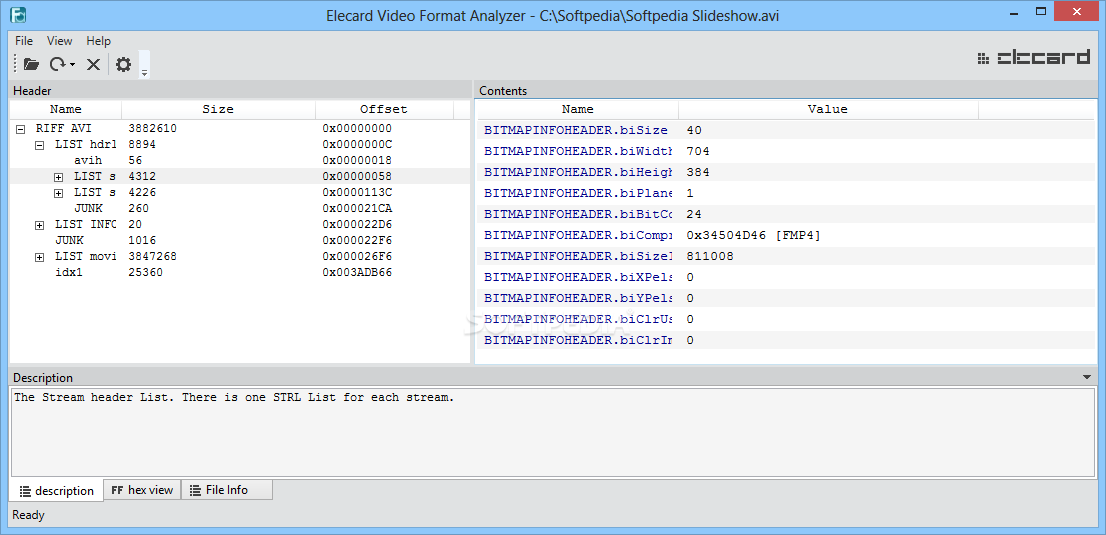Click offset 0x003ADB66 in Header tree
Viewport: 1106px width, 535px height.
357,272
